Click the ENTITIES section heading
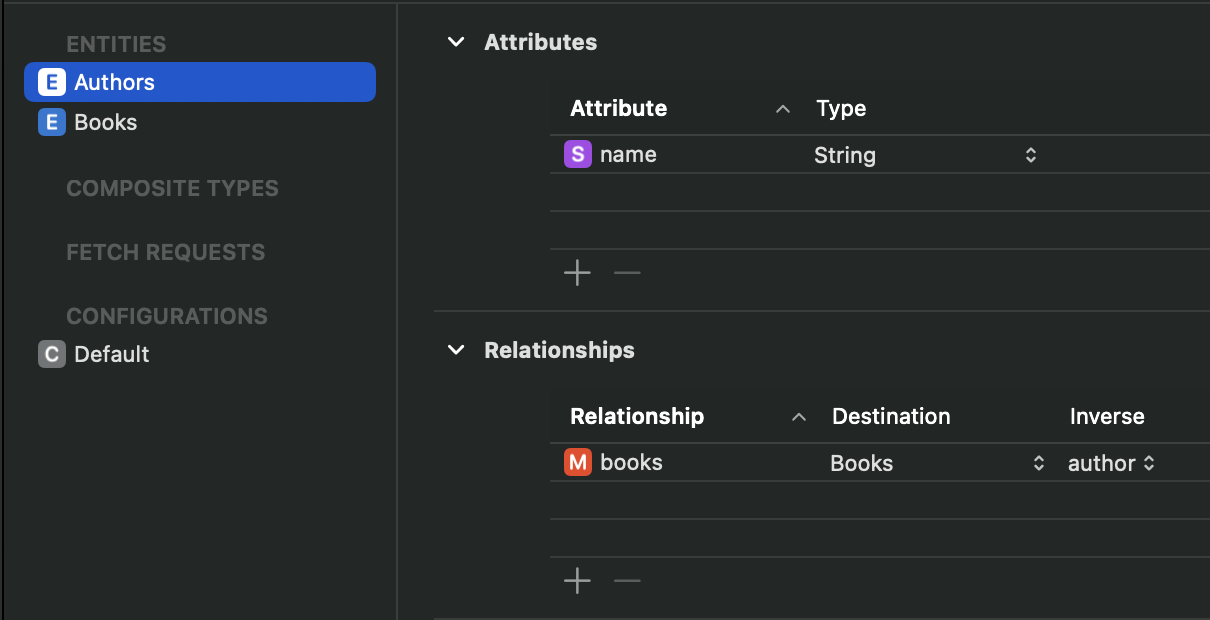 pyautogui.click(x=116, y=44)
